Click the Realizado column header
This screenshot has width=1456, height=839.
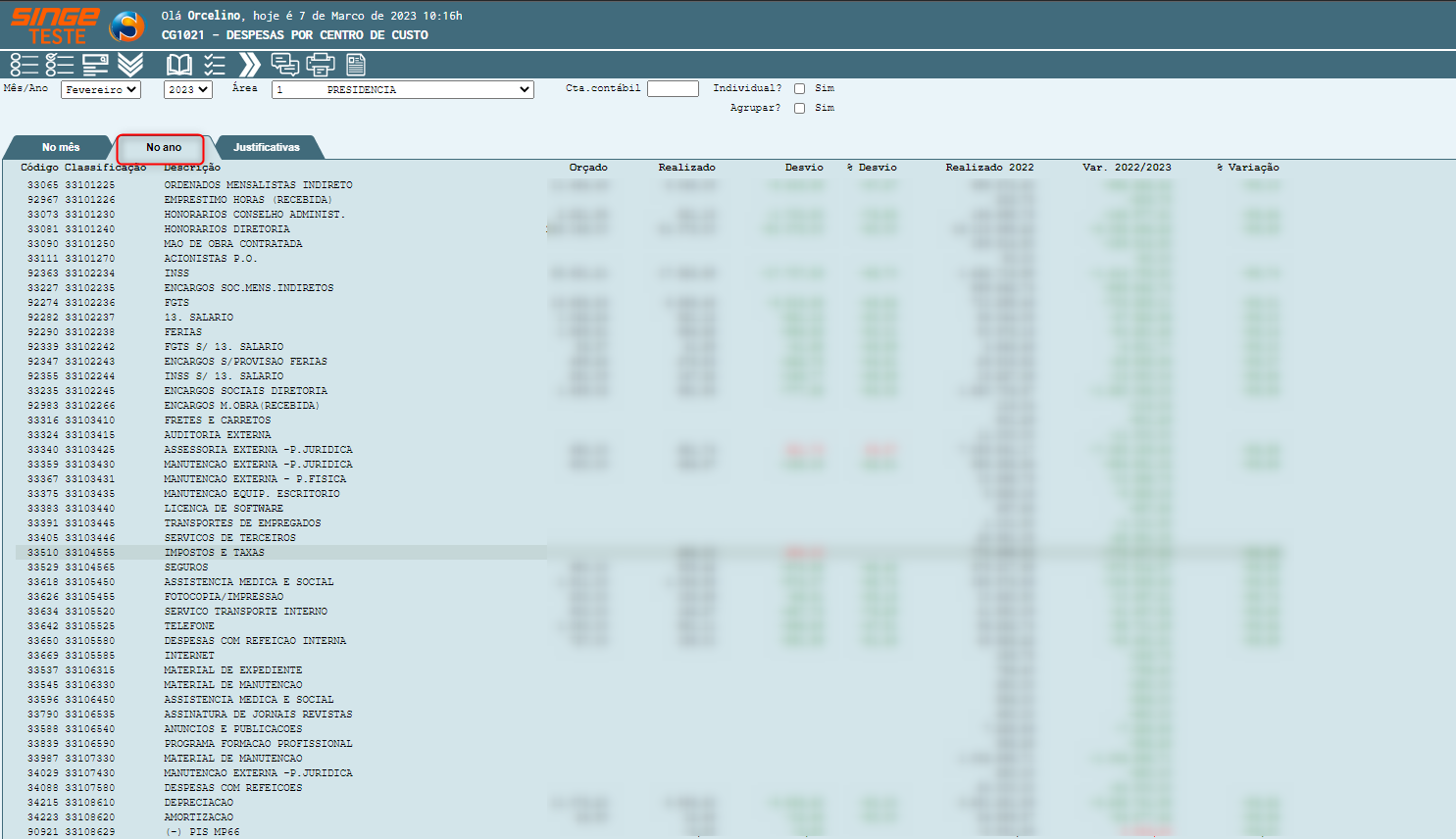[x=686, y=168]
